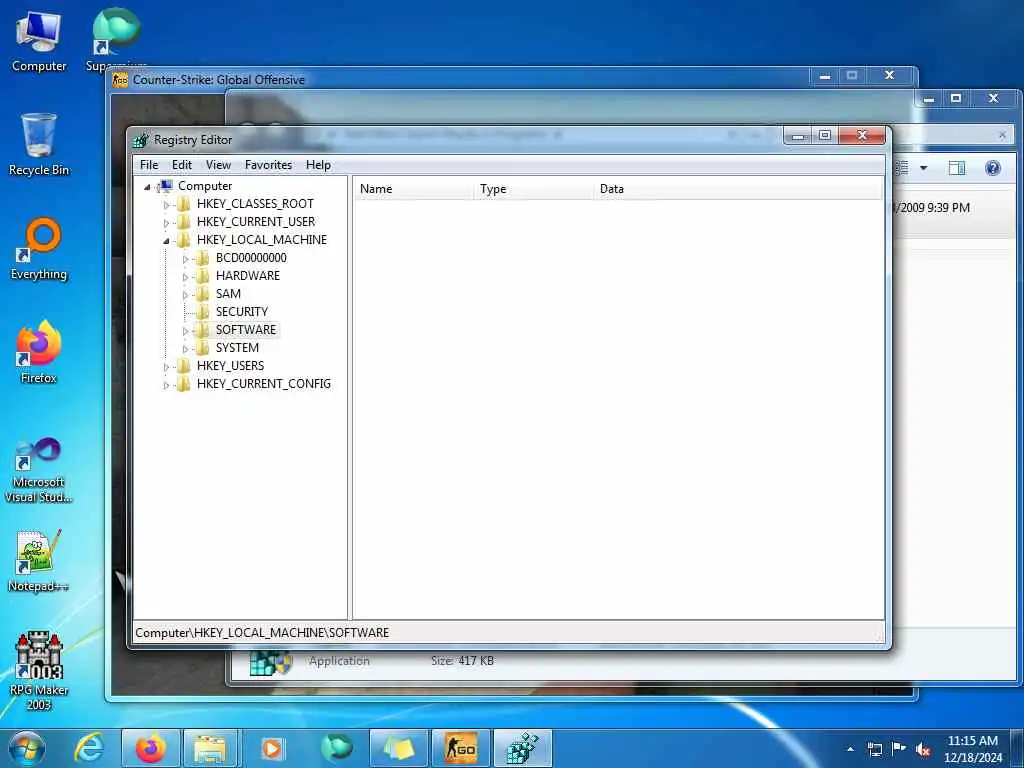1024x768 pixels.
Task: Open the Notepad++ desktop shortcut
Action: point(39,562)
